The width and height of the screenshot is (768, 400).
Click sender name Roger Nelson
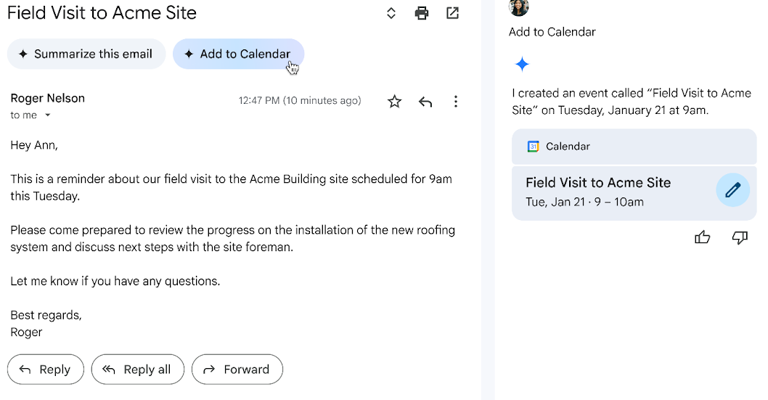47,98
